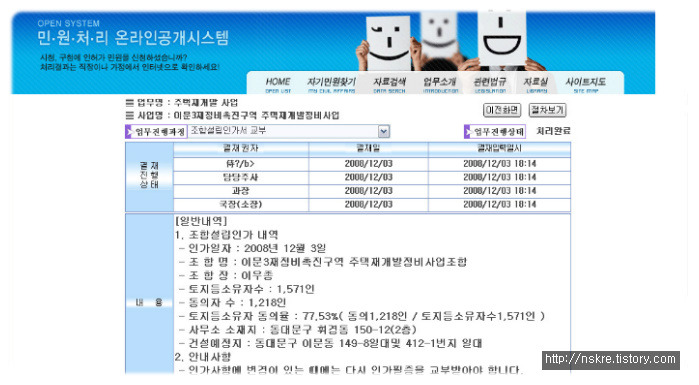Click the 절차보기 button
This screenshot has height=385, width=699.
547,110
